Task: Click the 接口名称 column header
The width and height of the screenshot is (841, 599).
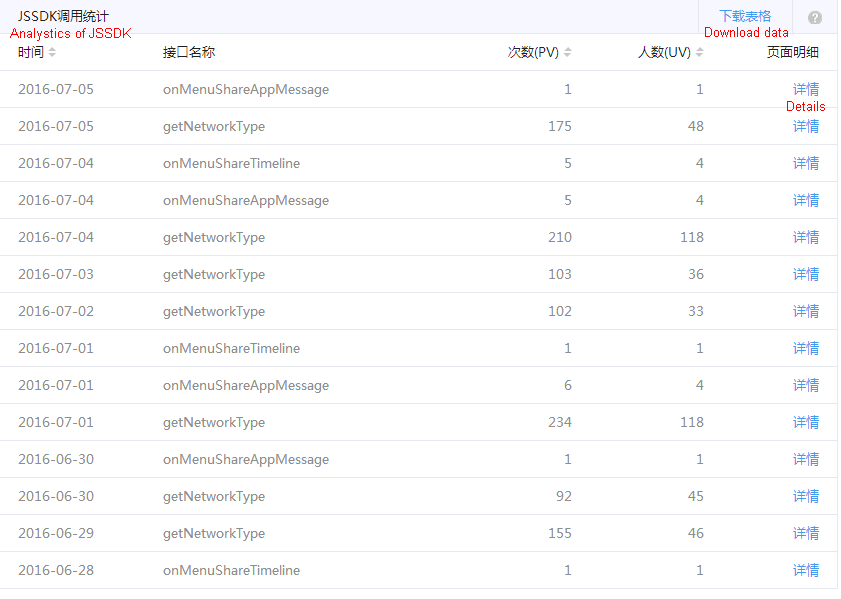Action: coord(189,52)
